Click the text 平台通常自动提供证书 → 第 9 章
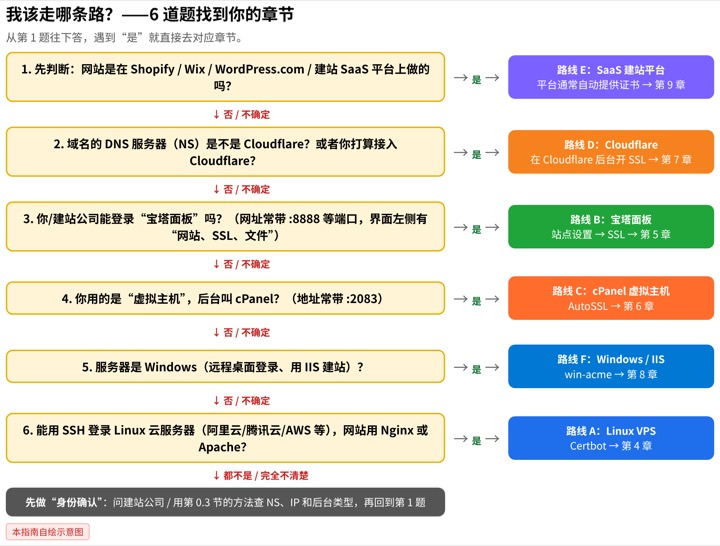The image size is (720, 546). (x=611, y=85)
